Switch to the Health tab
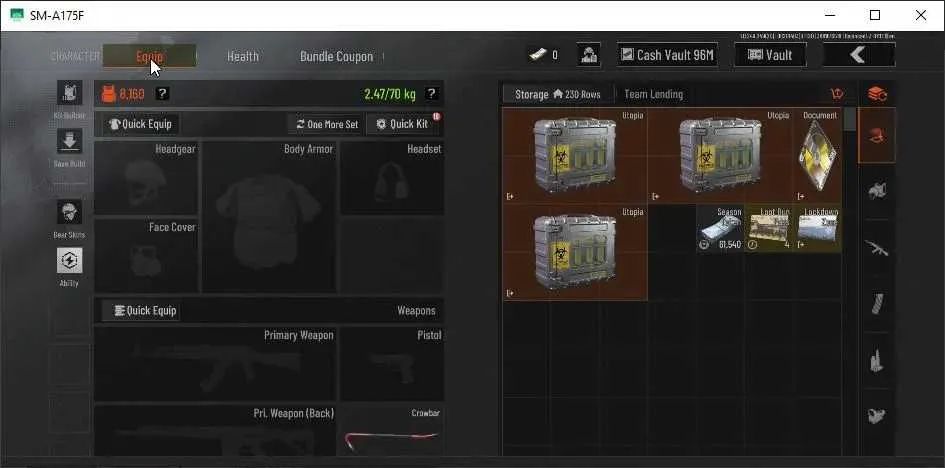 pyautogui.click(x=243, y=57)
